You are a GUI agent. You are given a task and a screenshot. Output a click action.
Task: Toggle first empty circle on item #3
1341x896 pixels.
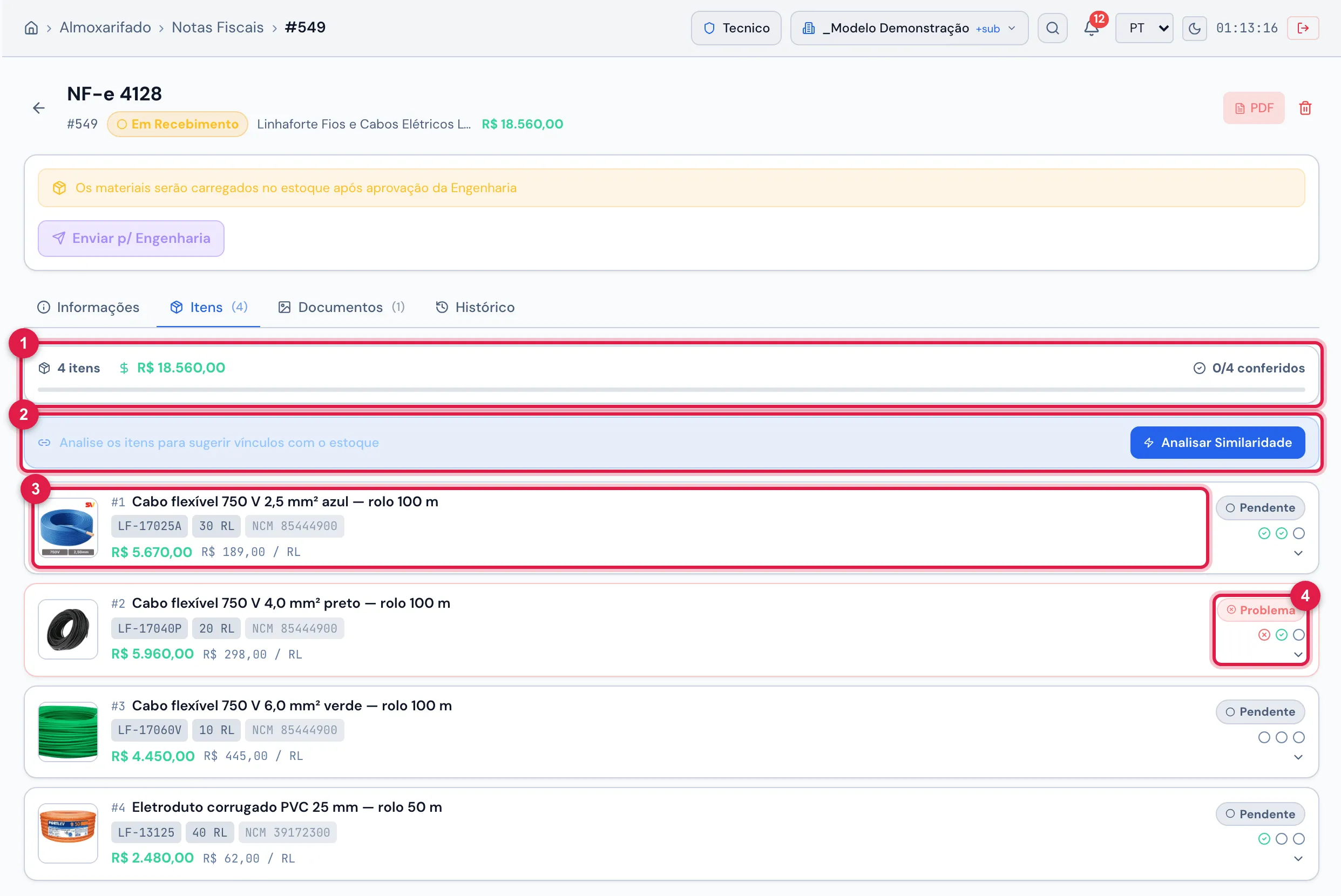pyautogui.click(x=1264, y=737)
